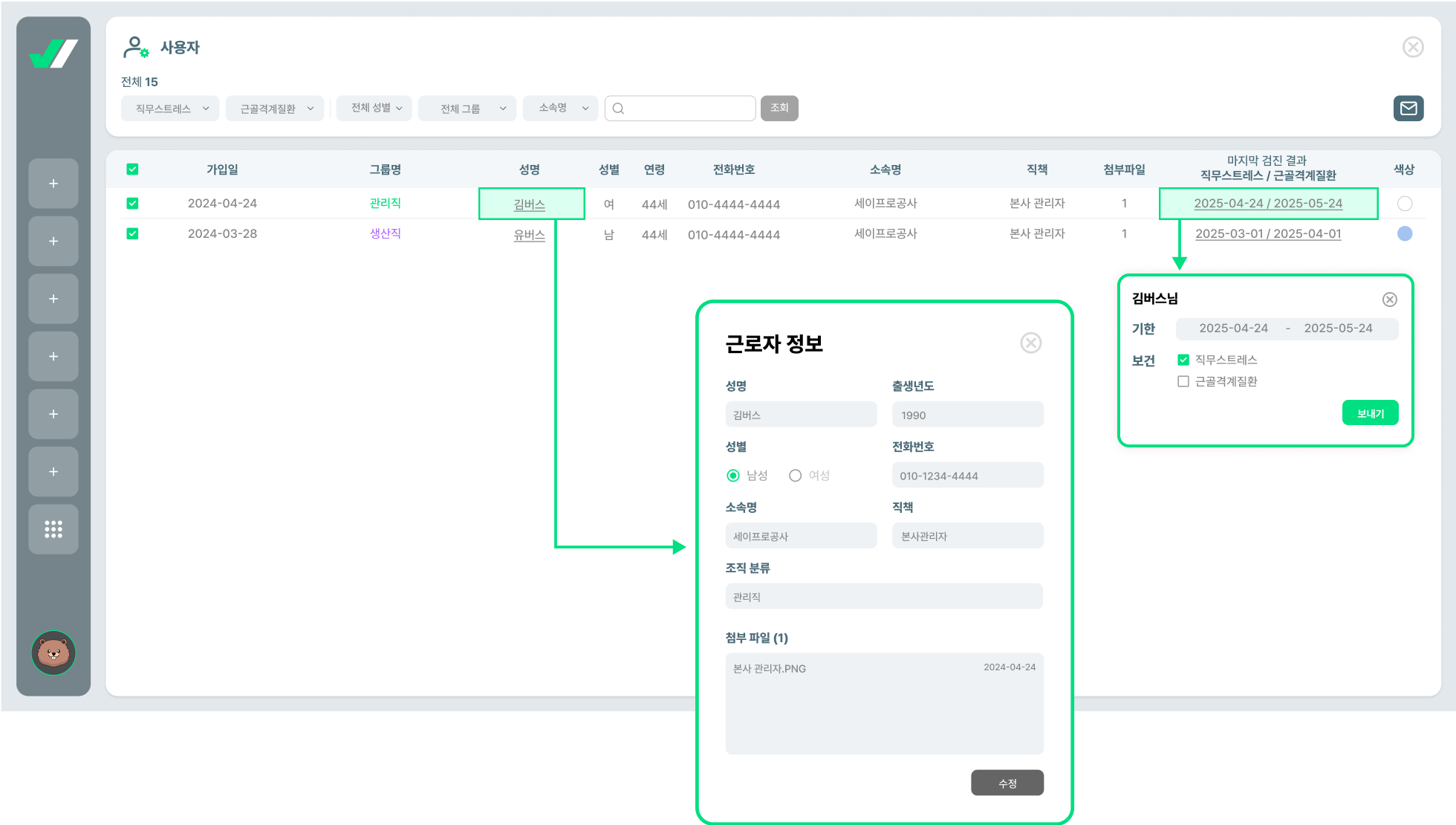
Task: Open the 전체 그룹 dropdown
Action: pos(467,109)
